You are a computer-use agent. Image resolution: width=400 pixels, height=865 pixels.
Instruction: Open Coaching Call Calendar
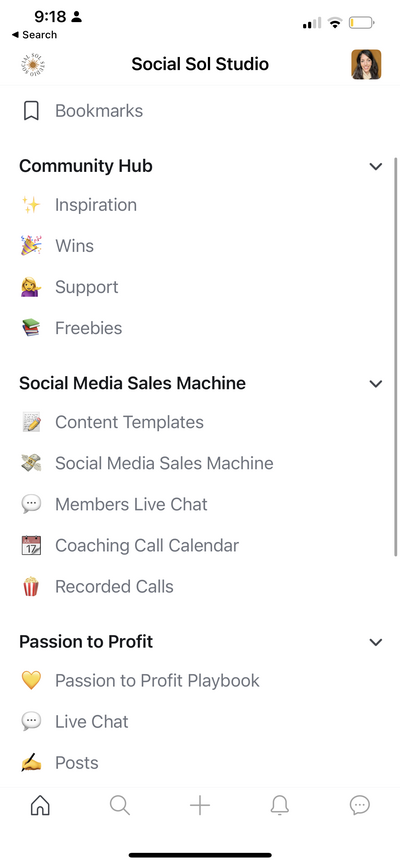[x=147, y=546]
